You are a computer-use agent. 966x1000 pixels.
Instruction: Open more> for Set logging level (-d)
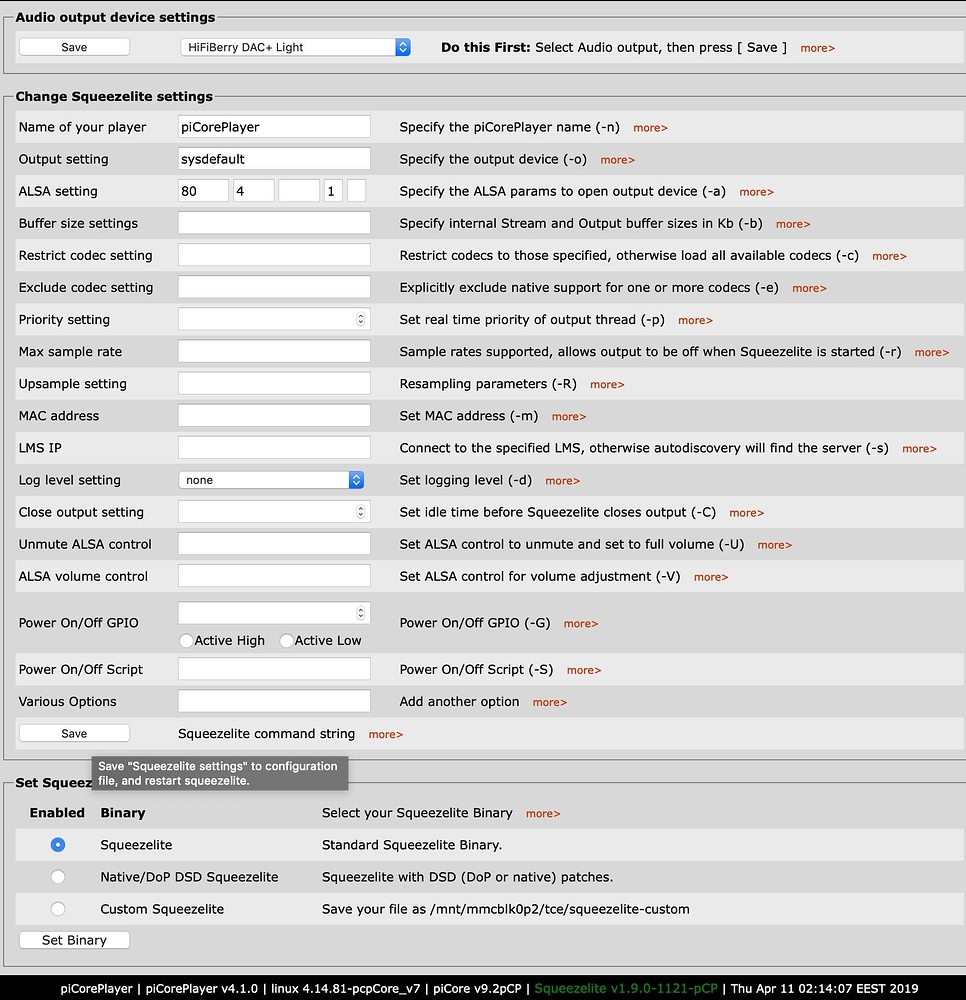[562, 480]
